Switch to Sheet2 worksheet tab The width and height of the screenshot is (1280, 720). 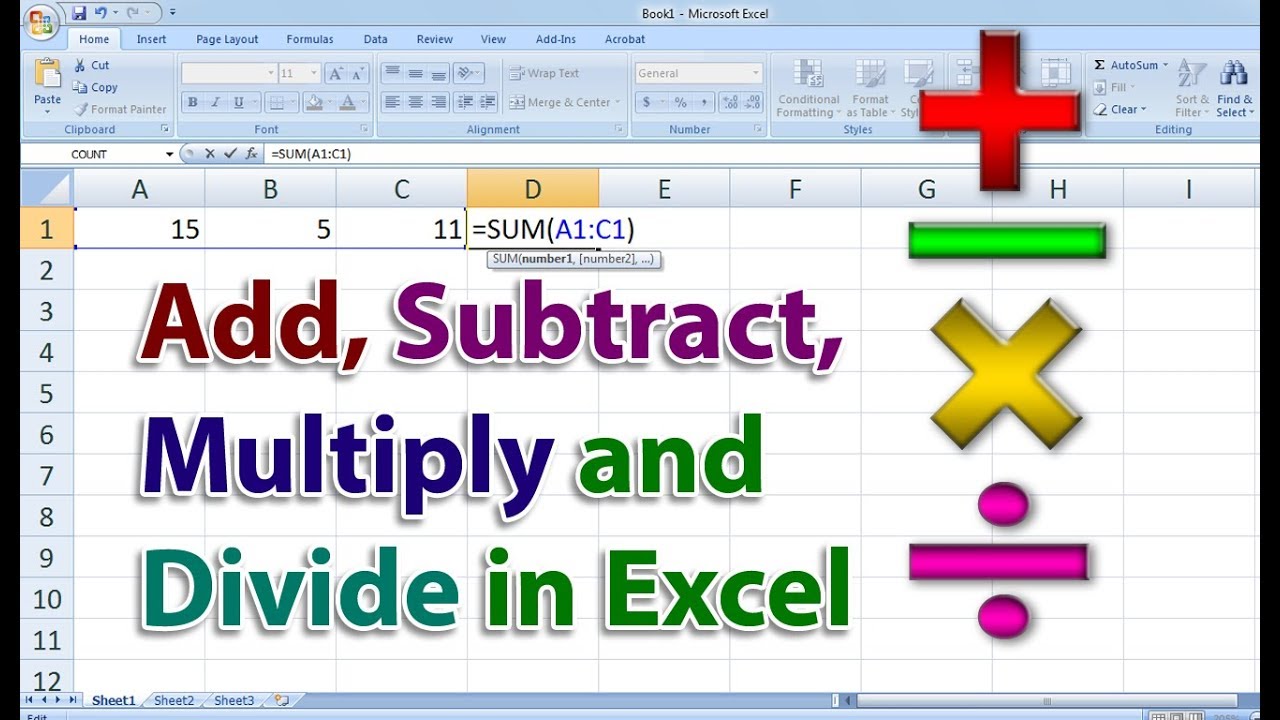(x=175, y=701)
